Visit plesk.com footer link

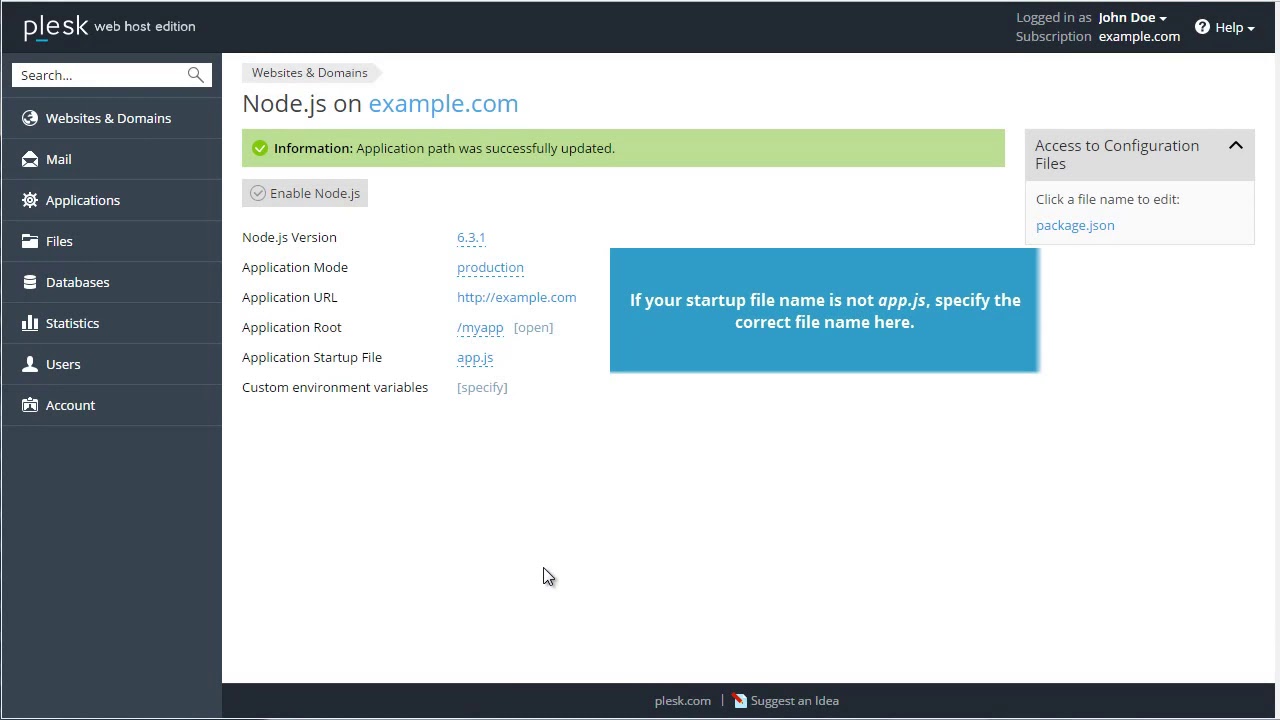pyautogui.click(x=683, y=701)
